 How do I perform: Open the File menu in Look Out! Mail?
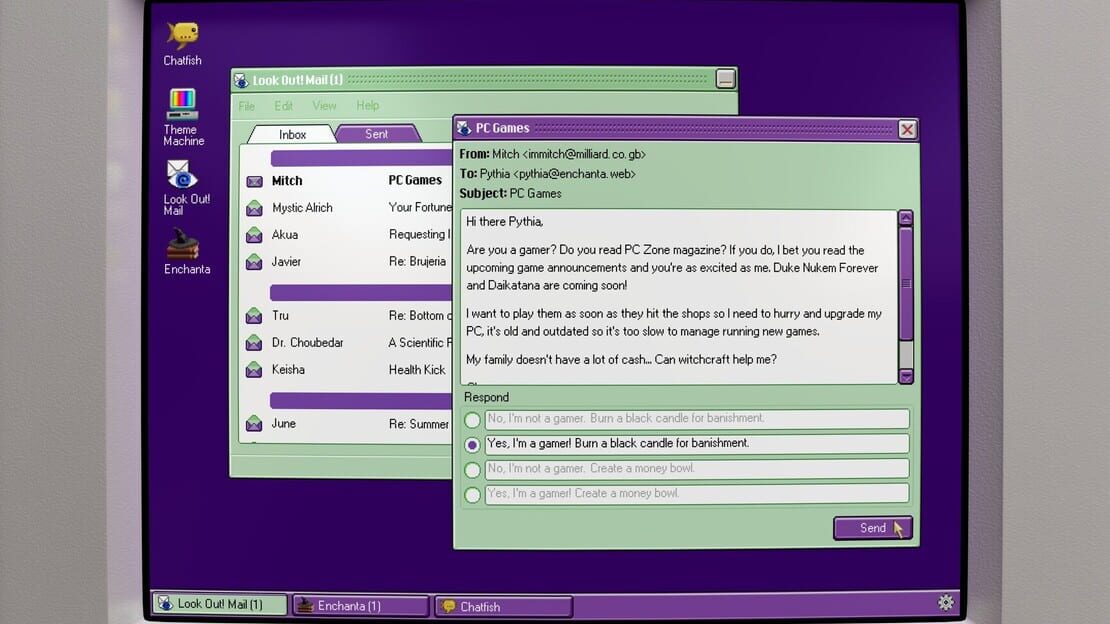[246, 106]
